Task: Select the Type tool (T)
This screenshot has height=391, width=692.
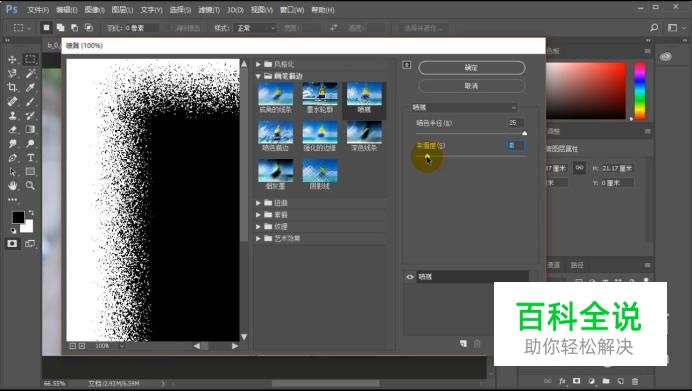Action: (30, 158)
